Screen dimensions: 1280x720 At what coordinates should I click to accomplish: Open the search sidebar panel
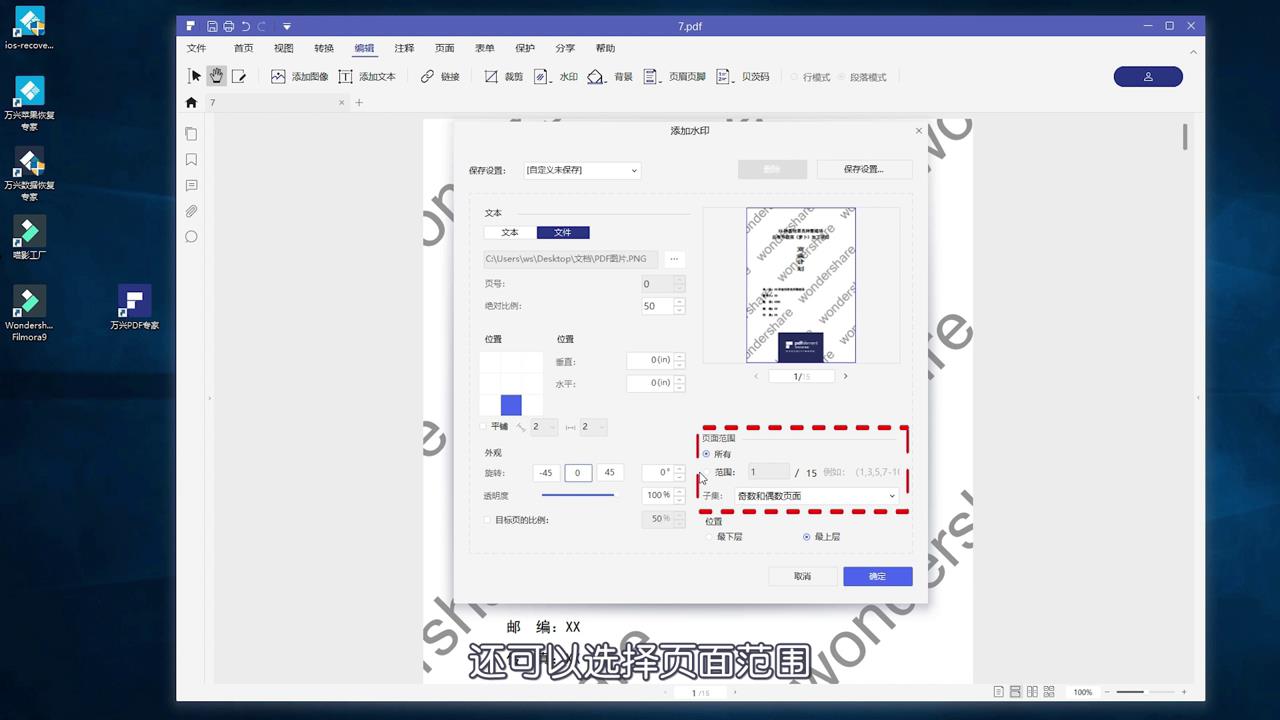[191, 237]
